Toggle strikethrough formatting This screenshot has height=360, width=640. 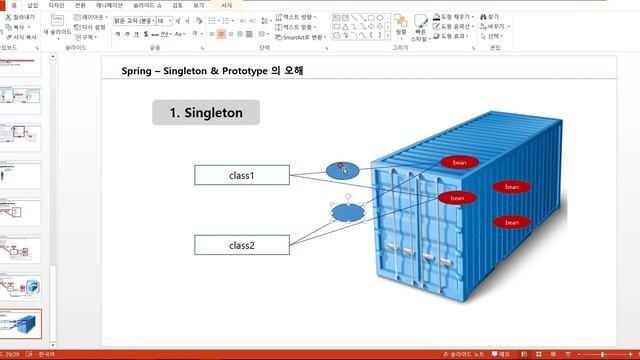[155, 35]
